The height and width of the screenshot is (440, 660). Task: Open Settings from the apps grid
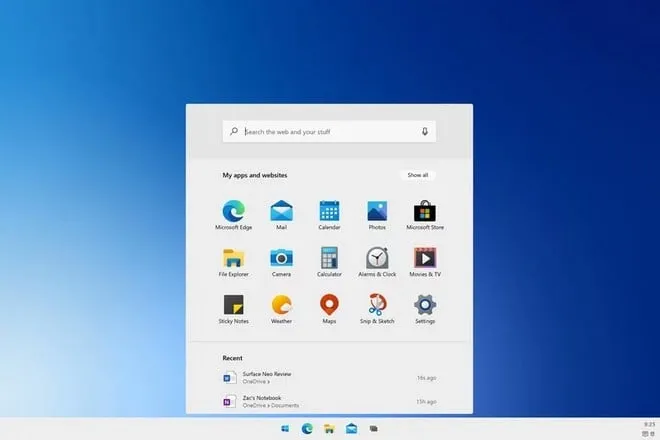425,305
